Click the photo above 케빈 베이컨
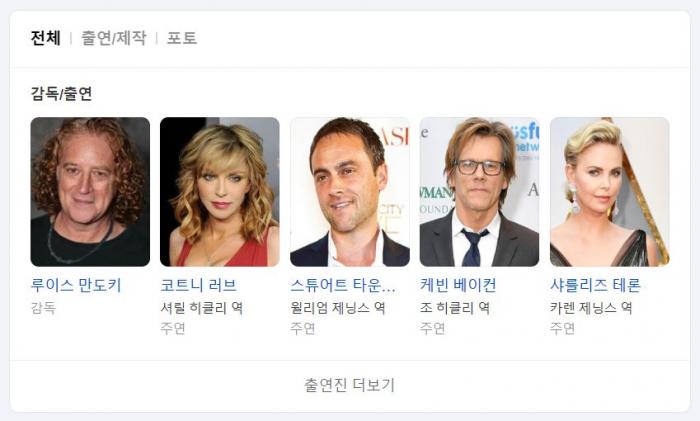Image resolution: width=700 pixels, height=421 pixels. click(x=479, y=192)
